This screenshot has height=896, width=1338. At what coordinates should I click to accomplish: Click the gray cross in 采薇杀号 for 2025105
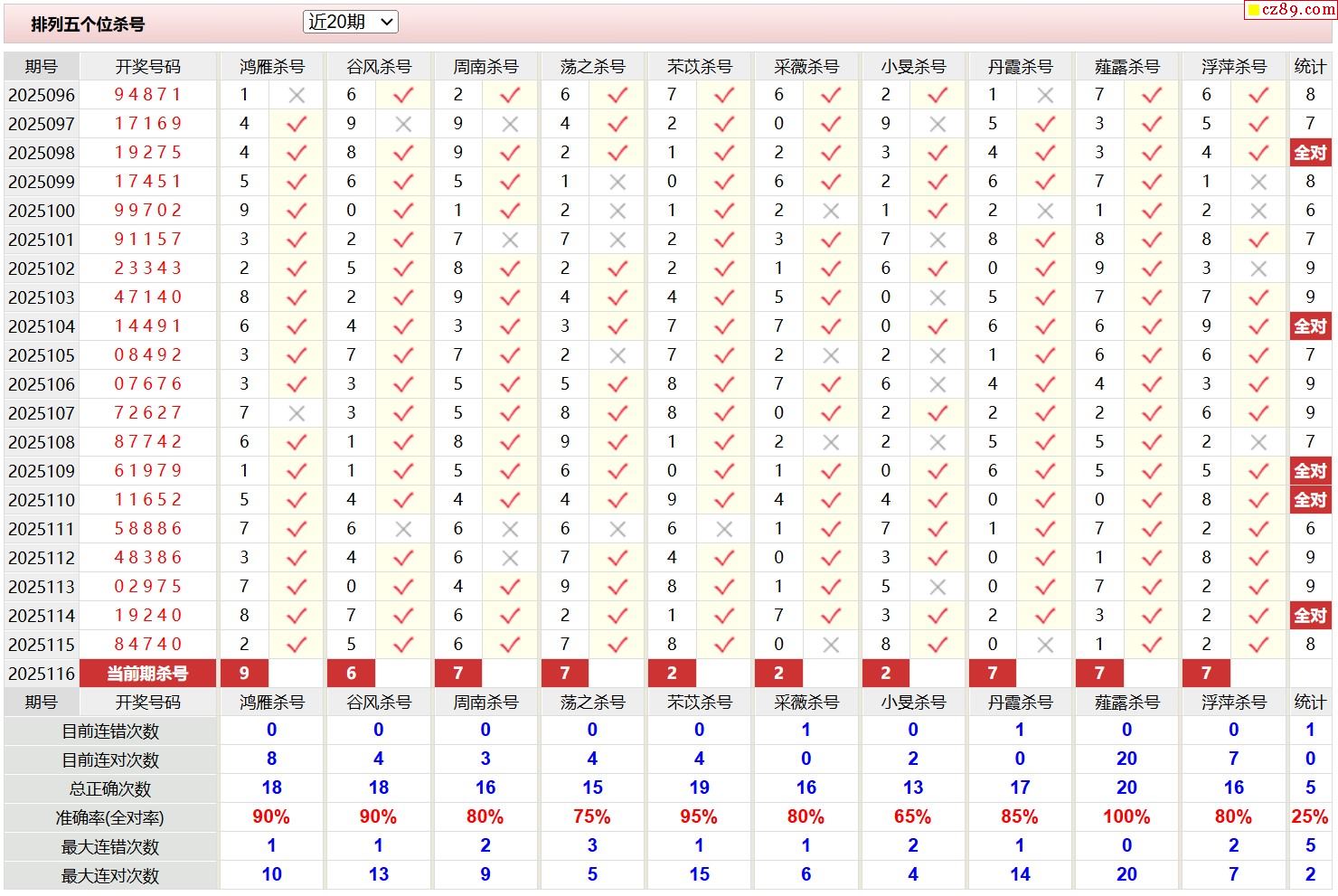831,355
